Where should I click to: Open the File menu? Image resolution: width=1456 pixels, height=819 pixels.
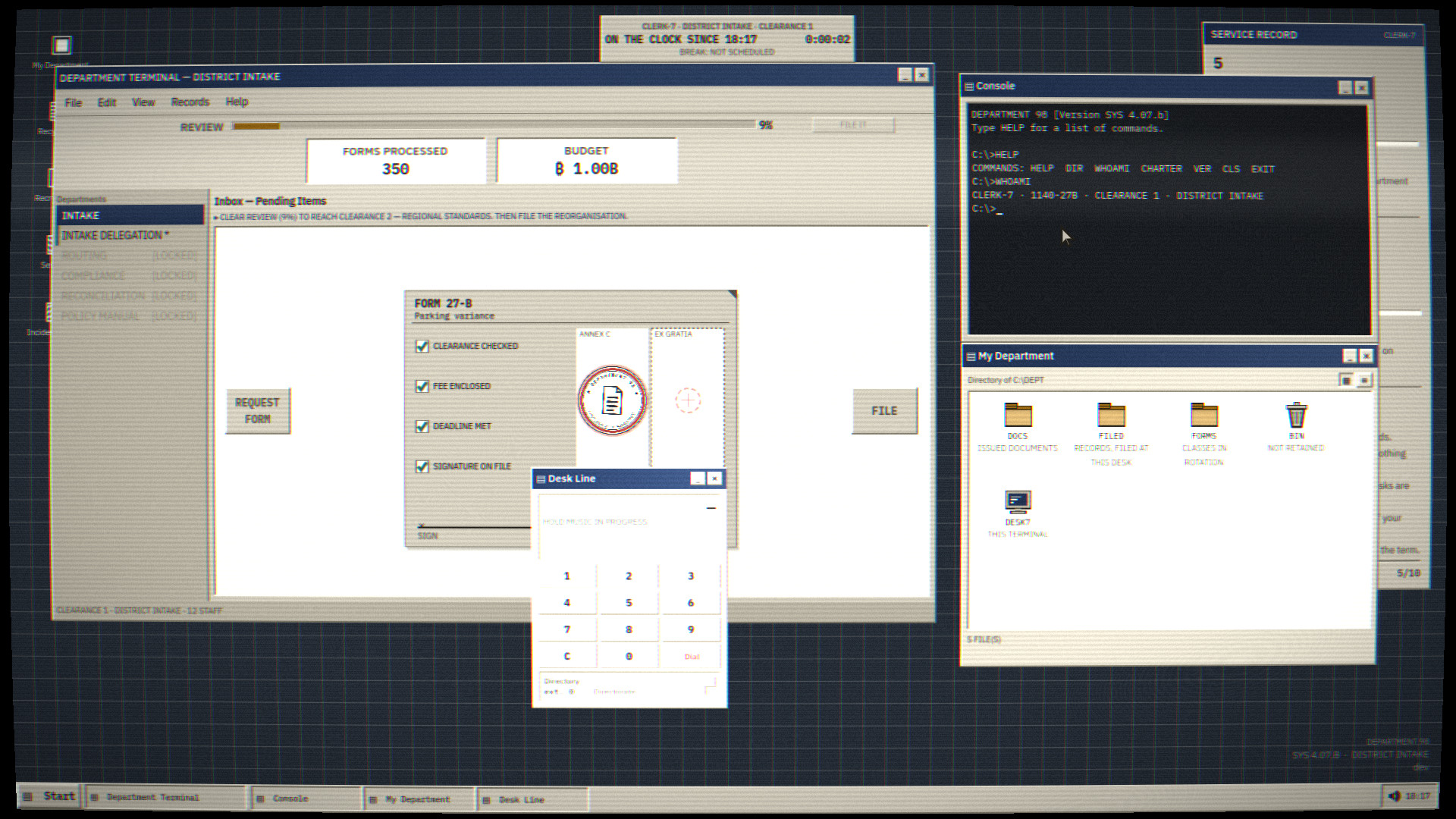[74, 103]
